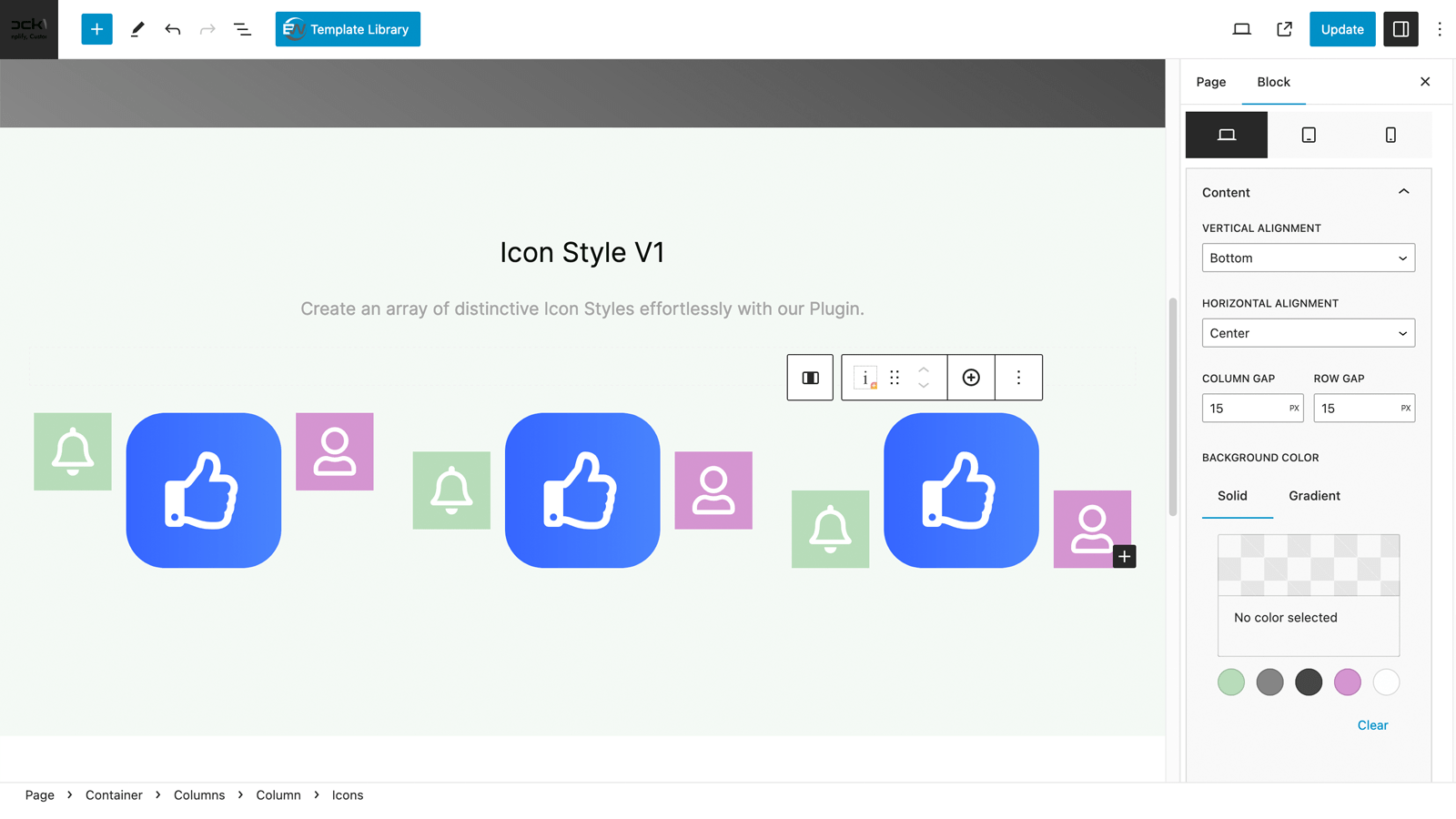1456x819 pixels.
Task: Select the Tools pencil icon
Action: [x=137, y=29]
